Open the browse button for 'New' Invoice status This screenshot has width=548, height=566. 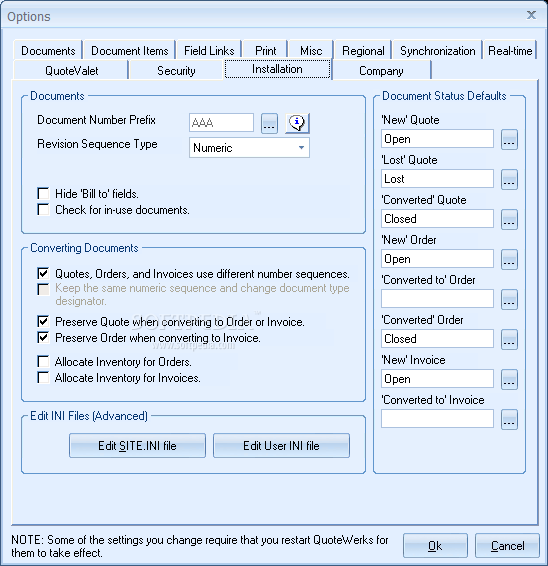509,379
